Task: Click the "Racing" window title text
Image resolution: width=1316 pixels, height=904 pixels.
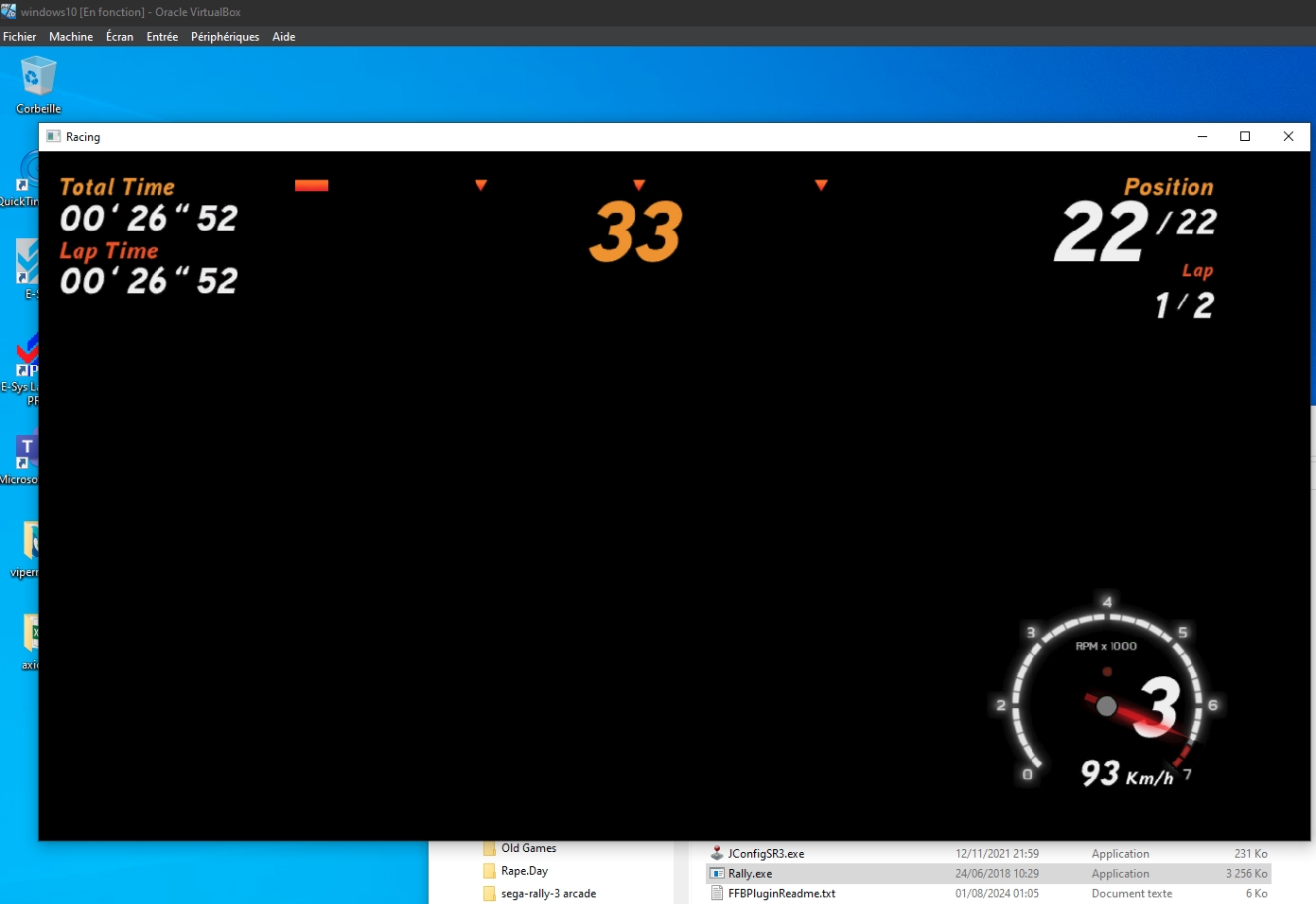Action: [83, 137]
